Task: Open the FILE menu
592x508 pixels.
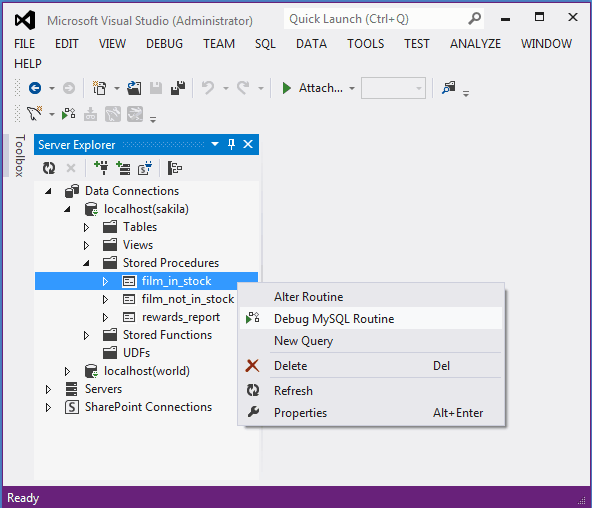Action: point(25,44)
